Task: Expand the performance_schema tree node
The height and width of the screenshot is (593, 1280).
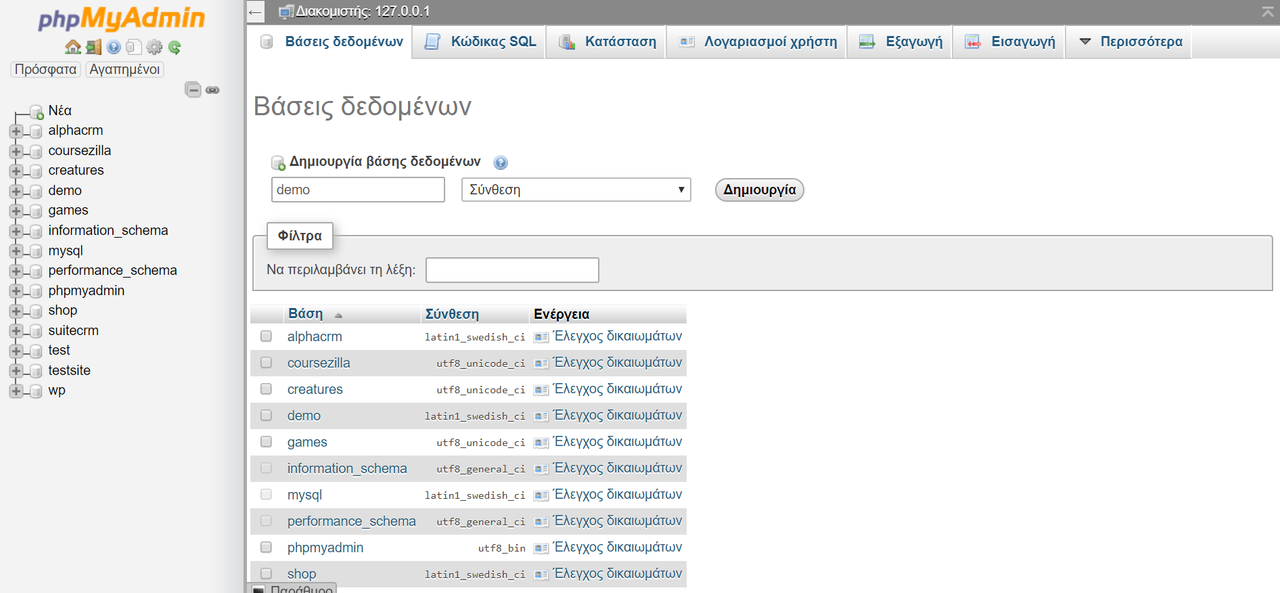Action: (x=16, y=271)
